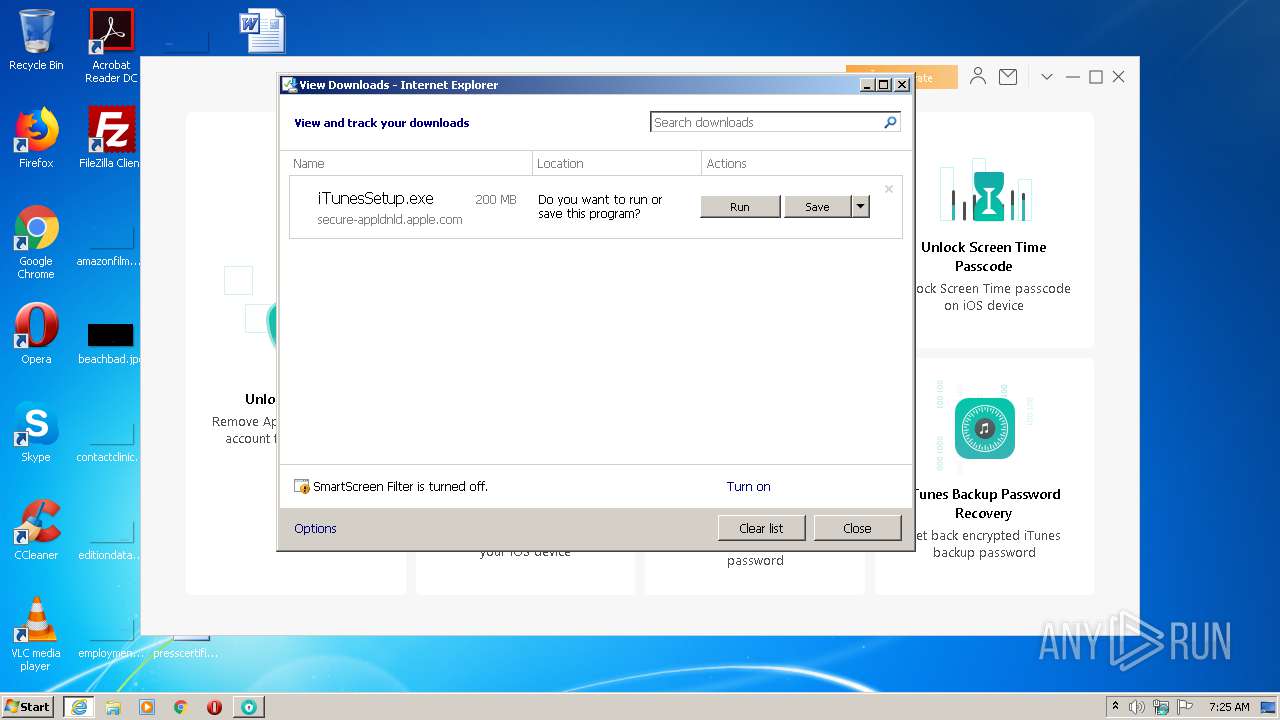This screenshot has width=1280, height=720.
Task: Launch VLC media player shortcut
Action: click(x=36, y=634)
